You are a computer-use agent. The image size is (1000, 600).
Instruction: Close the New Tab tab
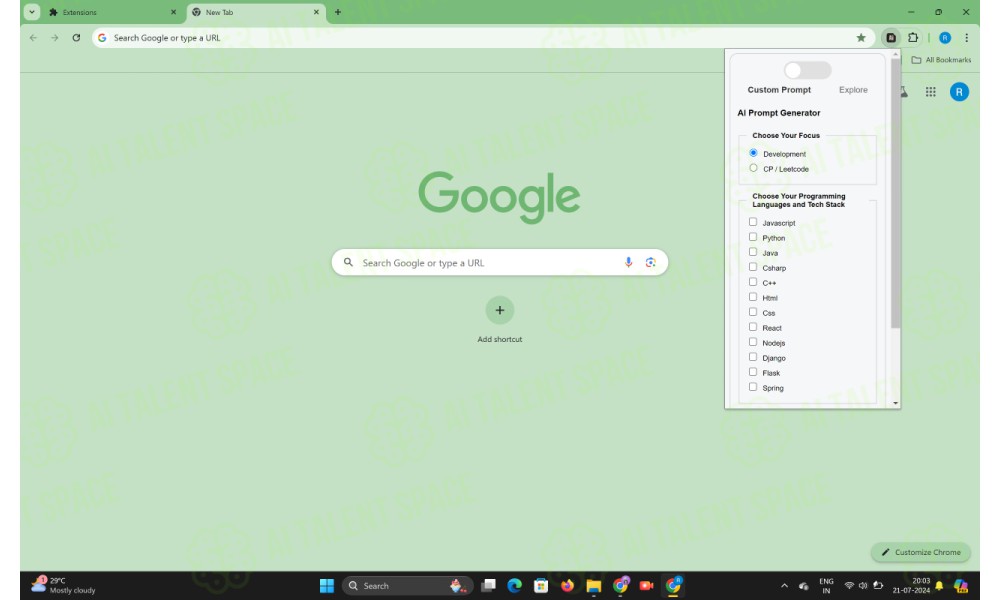pyautogui.click(x=316, y=12)
